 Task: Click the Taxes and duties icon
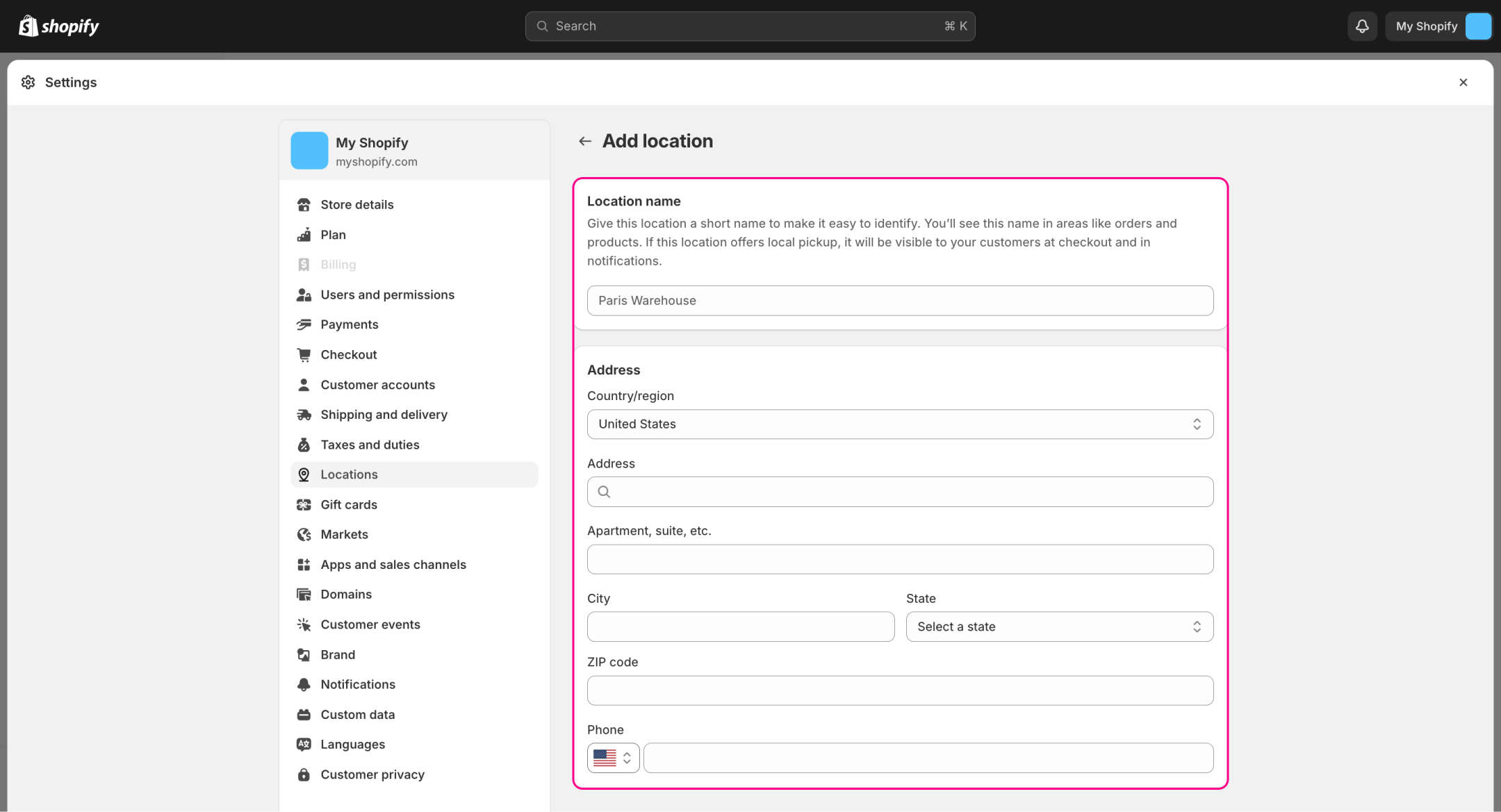304,445
